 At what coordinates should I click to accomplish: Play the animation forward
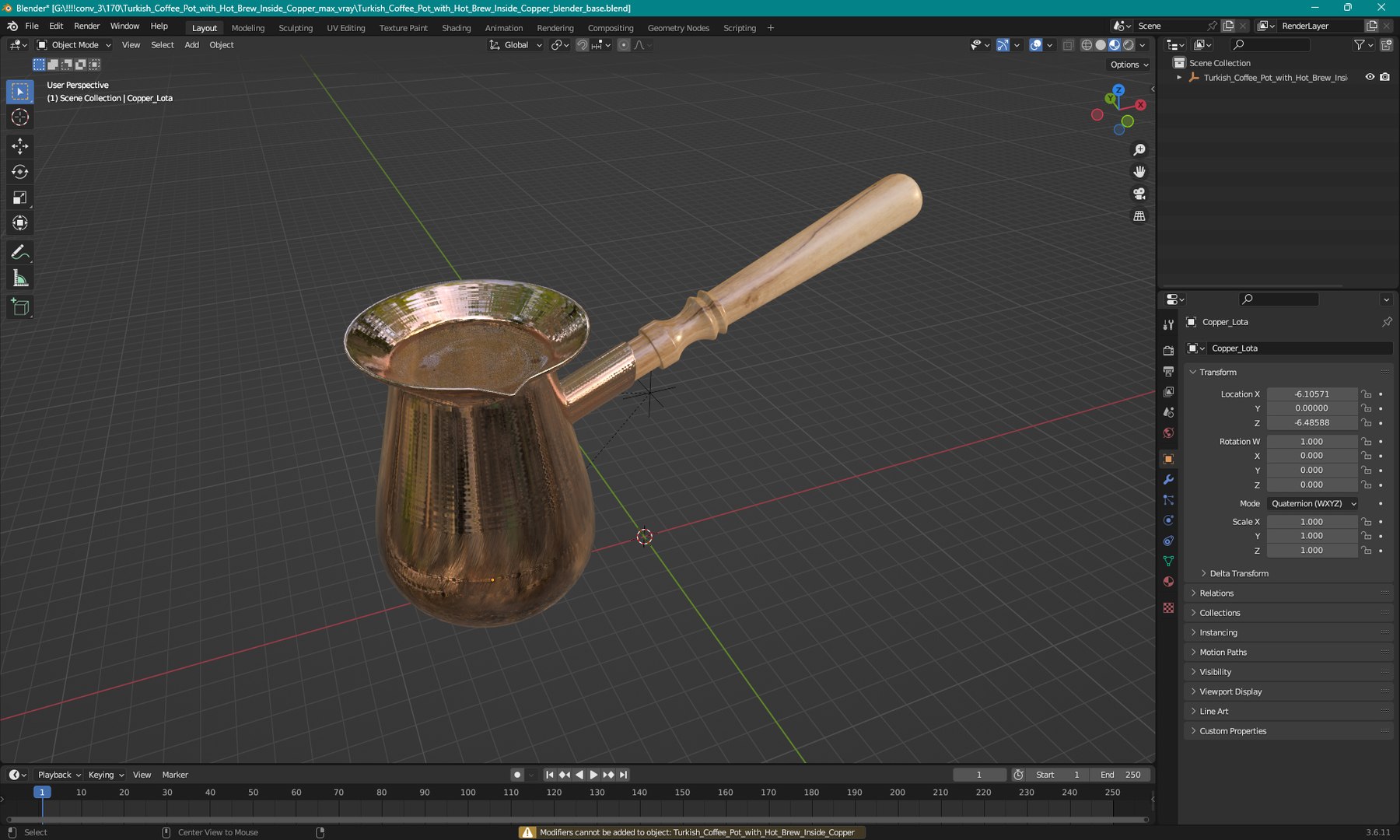click(593, 775)
